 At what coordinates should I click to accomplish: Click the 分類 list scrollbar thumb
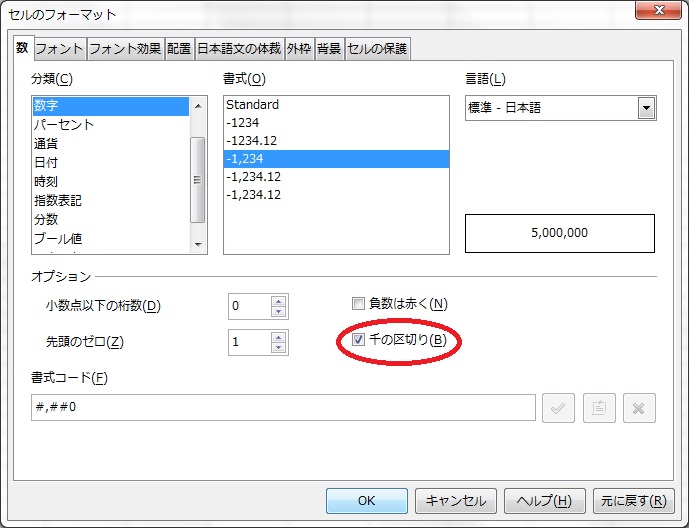point(198,180)
